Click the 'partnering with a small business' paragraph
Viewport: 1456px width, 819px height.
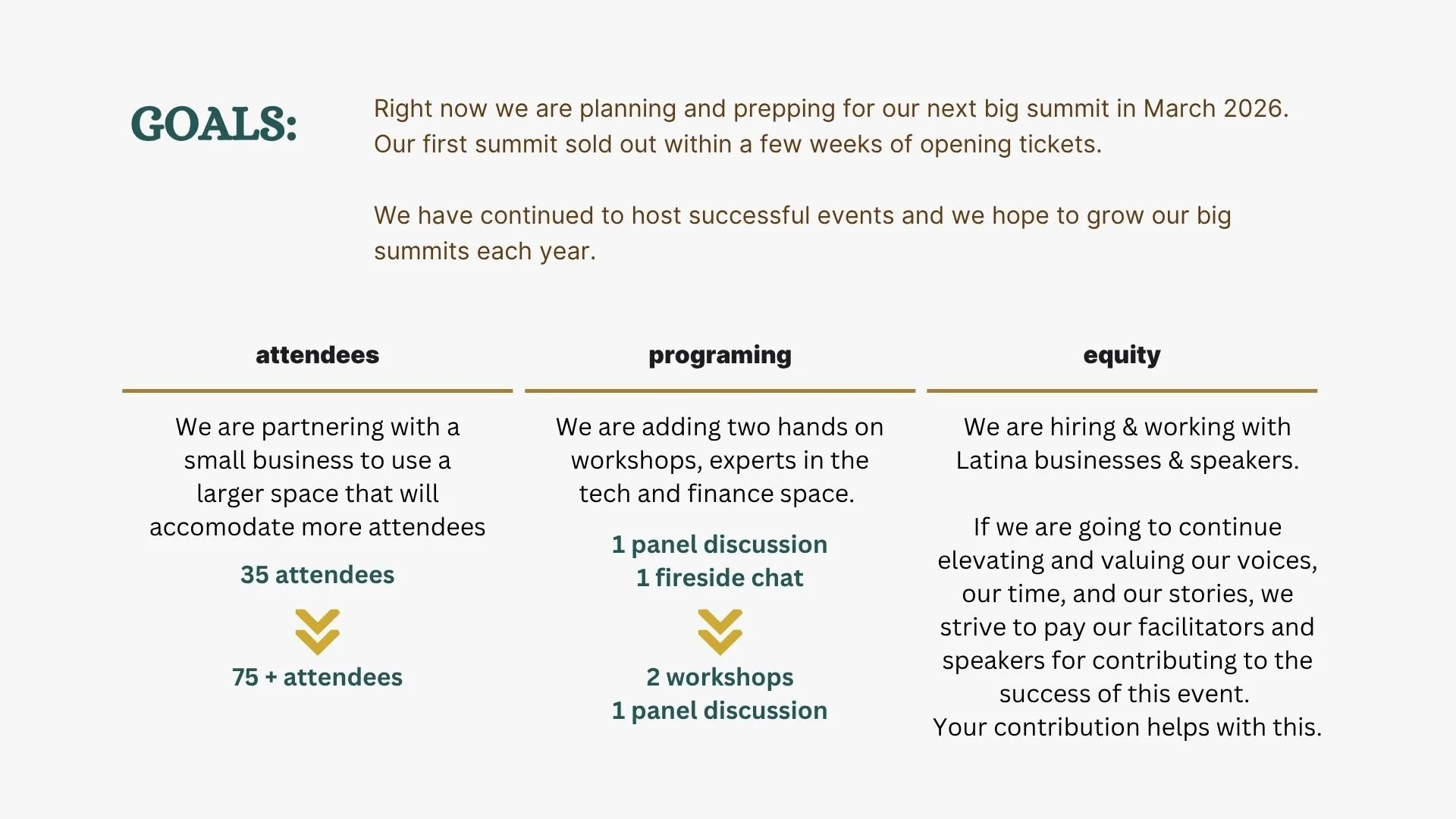[317, 476]
